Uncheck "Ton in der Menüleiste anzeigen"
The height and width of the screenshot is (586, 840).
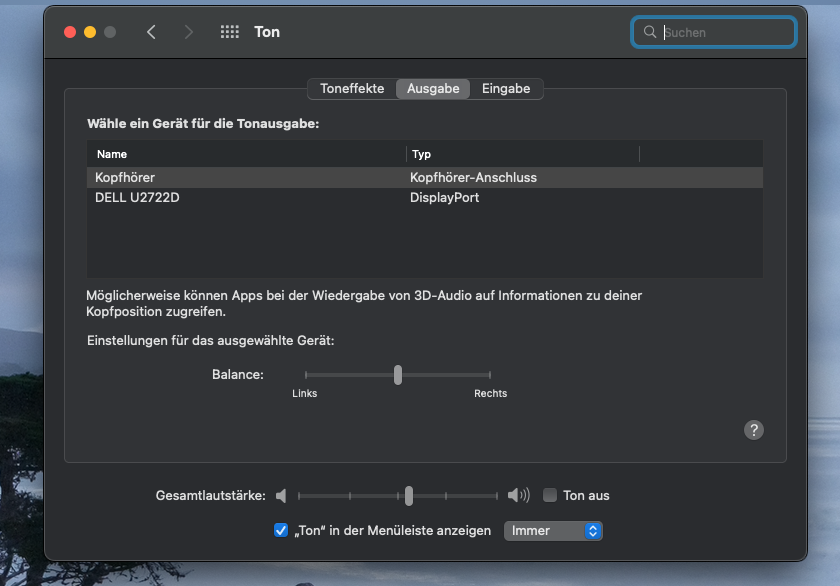(281, 530)
